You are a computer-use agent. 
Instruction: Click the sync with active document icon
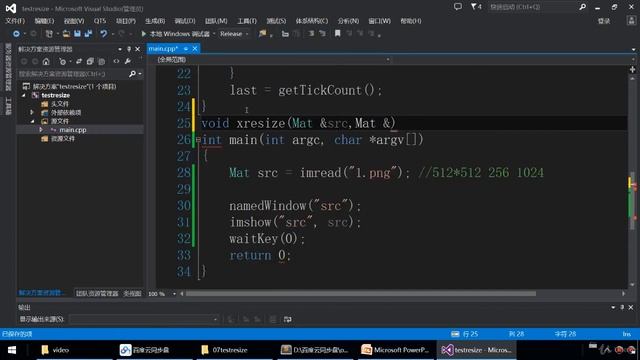coord(79,61)
